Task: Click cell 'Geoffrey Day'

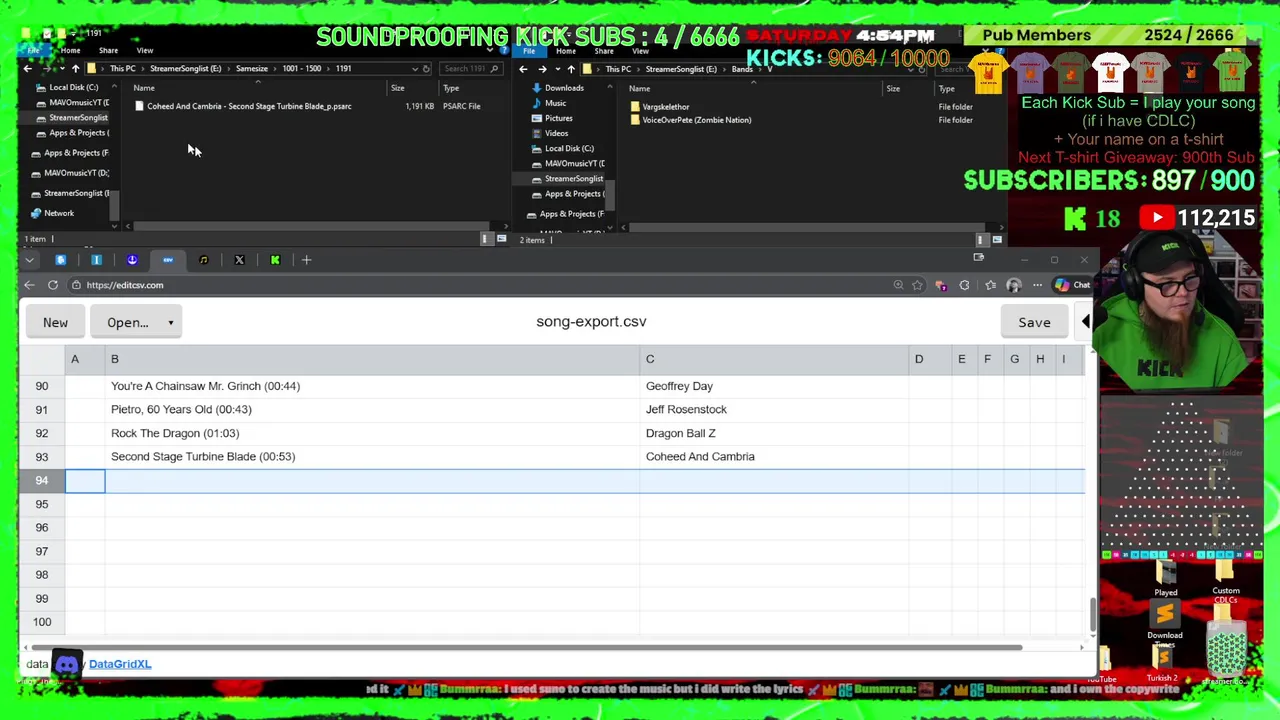Action: [773, 386]
